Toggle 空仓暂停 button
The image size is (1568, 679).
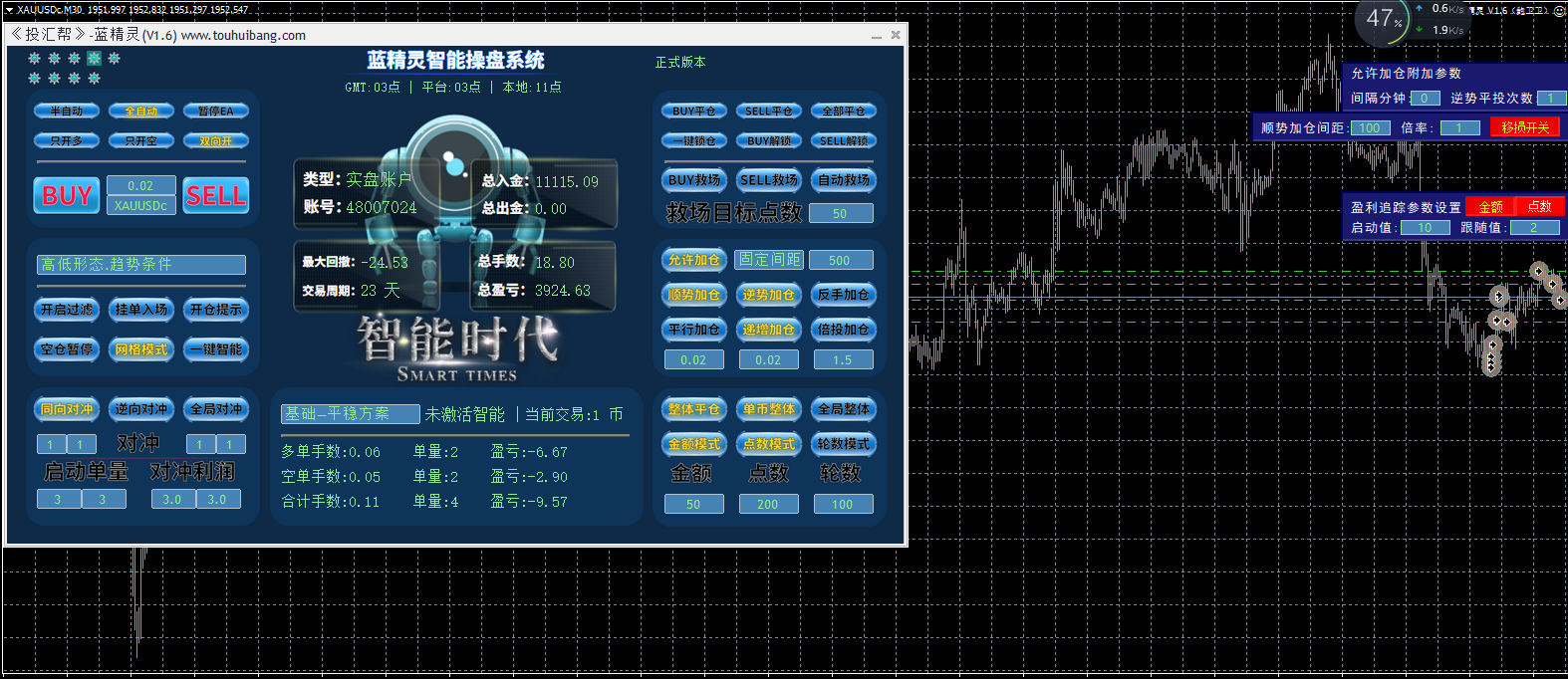[67, 349]
